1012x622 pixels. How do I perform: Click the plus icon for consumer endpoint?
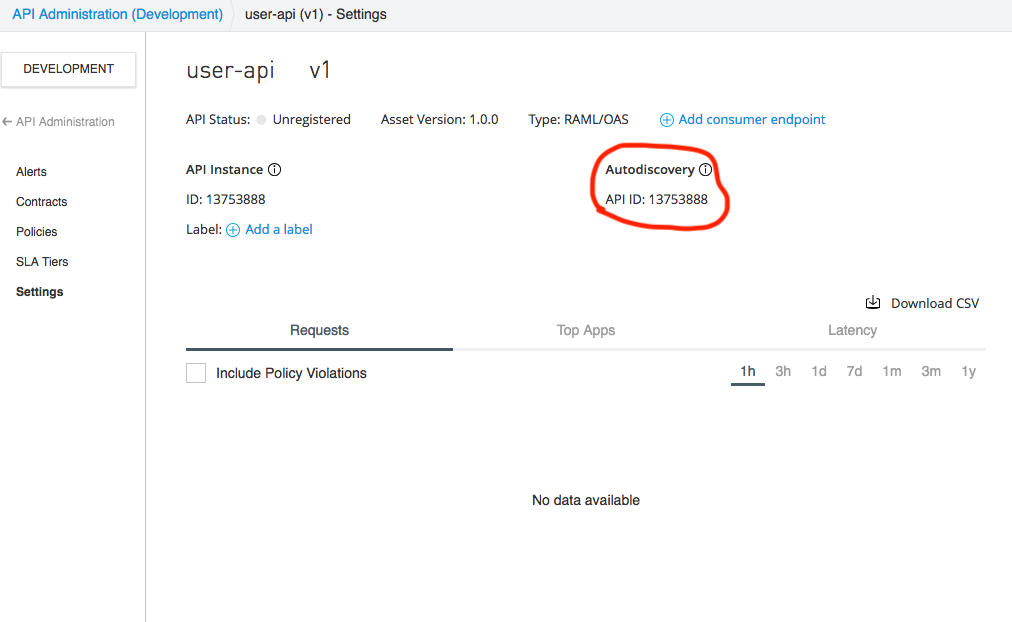pos(667,120)
